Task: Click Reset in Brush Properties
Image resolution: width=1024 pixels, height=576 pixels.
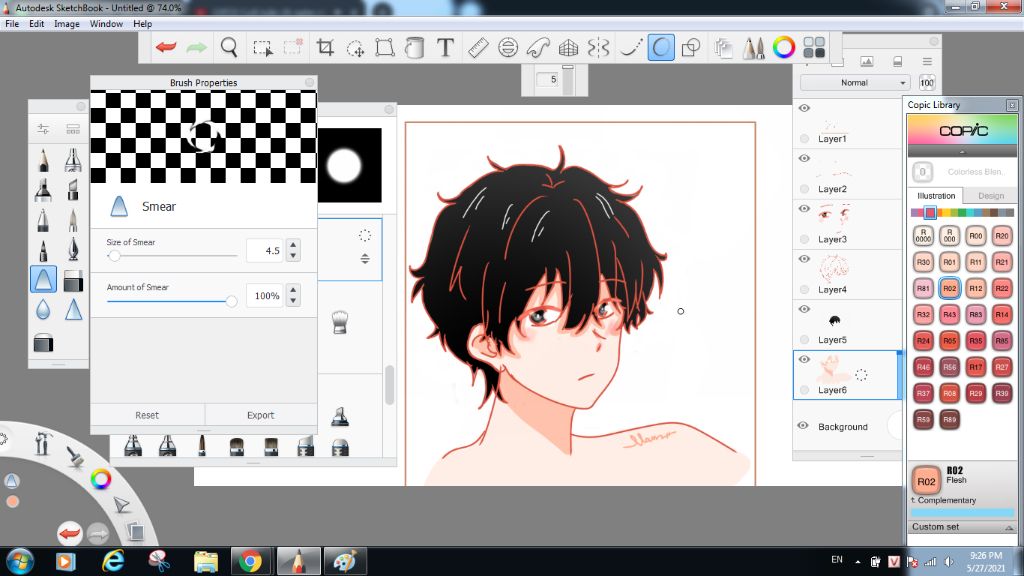Action: click(x=147, y=415)
